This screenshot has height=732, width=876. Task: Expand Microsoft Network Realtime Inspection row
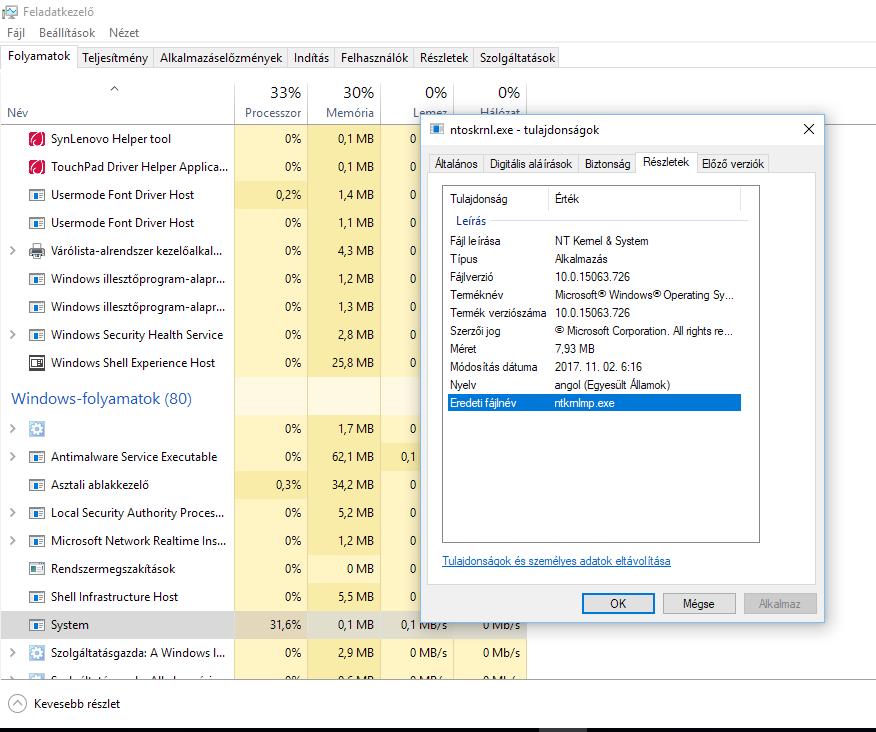(13, 541)
